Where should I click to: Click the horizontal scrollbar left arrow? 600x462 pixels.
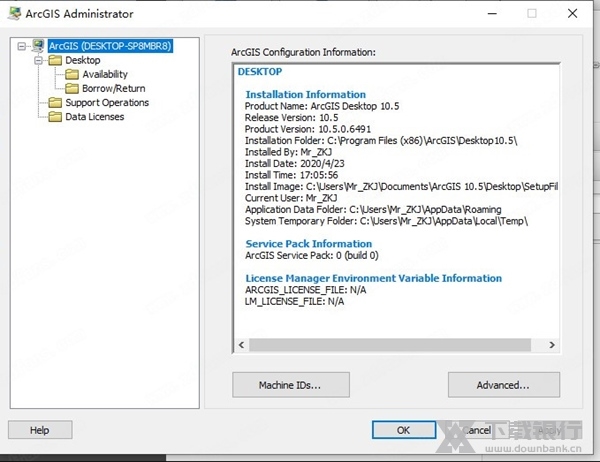coord(241,344)
